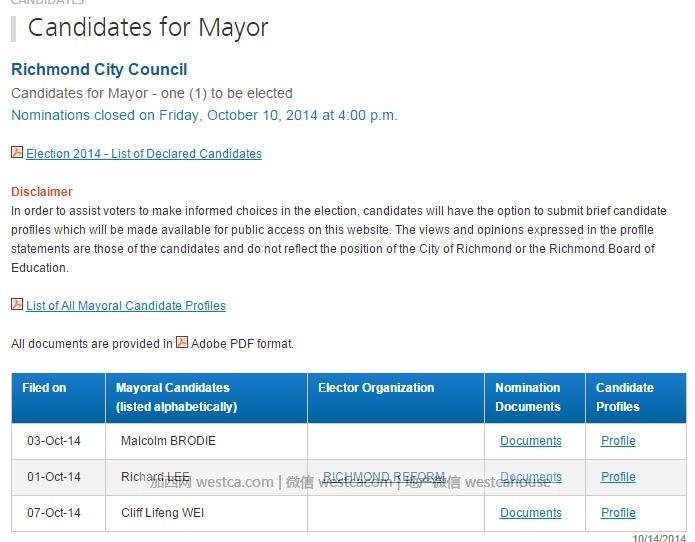Viewport: 695px width, 542px height.
Task: Click the Elector Organization column header
Action: 396,398
